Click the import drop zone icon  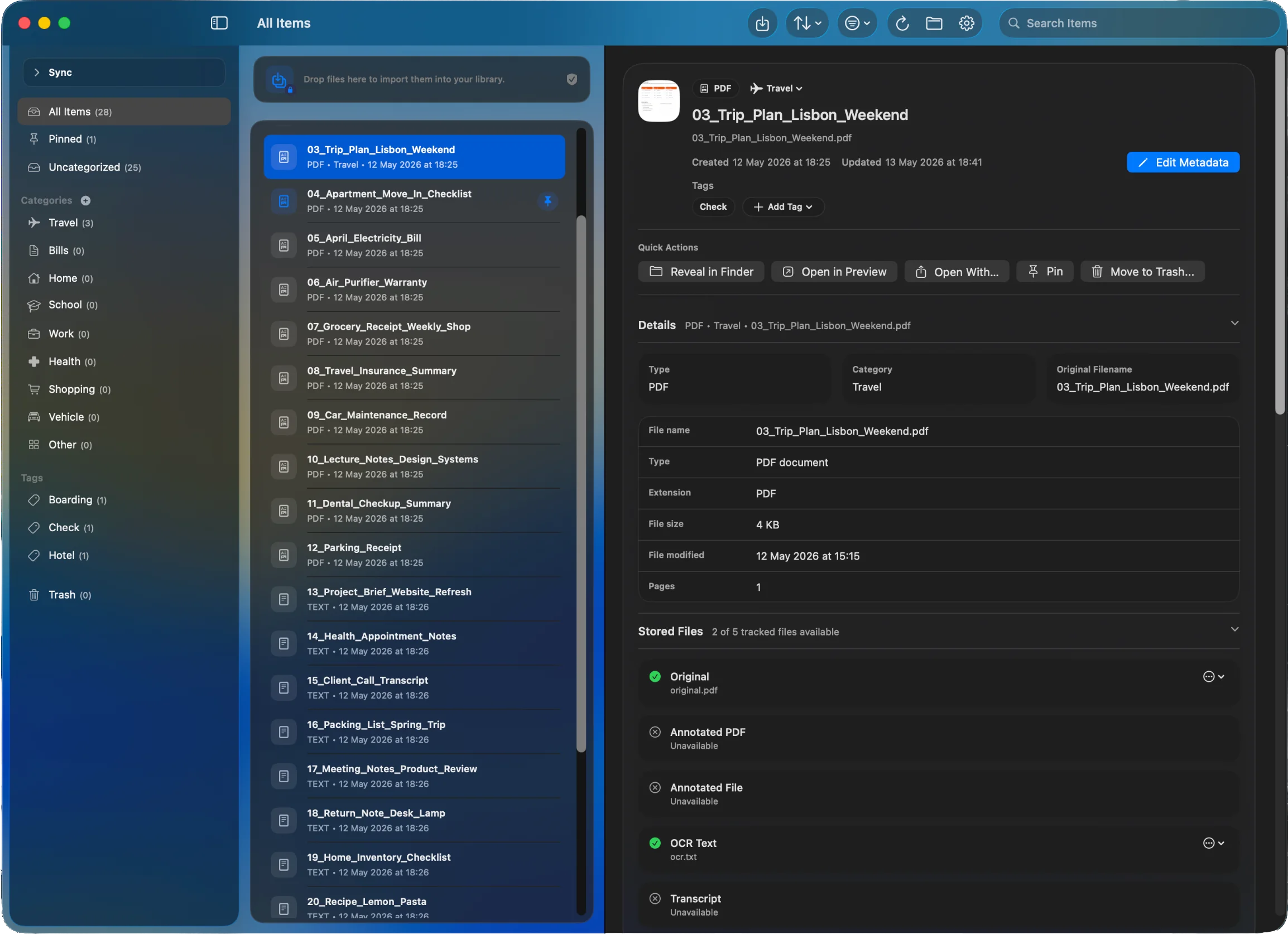(280, 80)
